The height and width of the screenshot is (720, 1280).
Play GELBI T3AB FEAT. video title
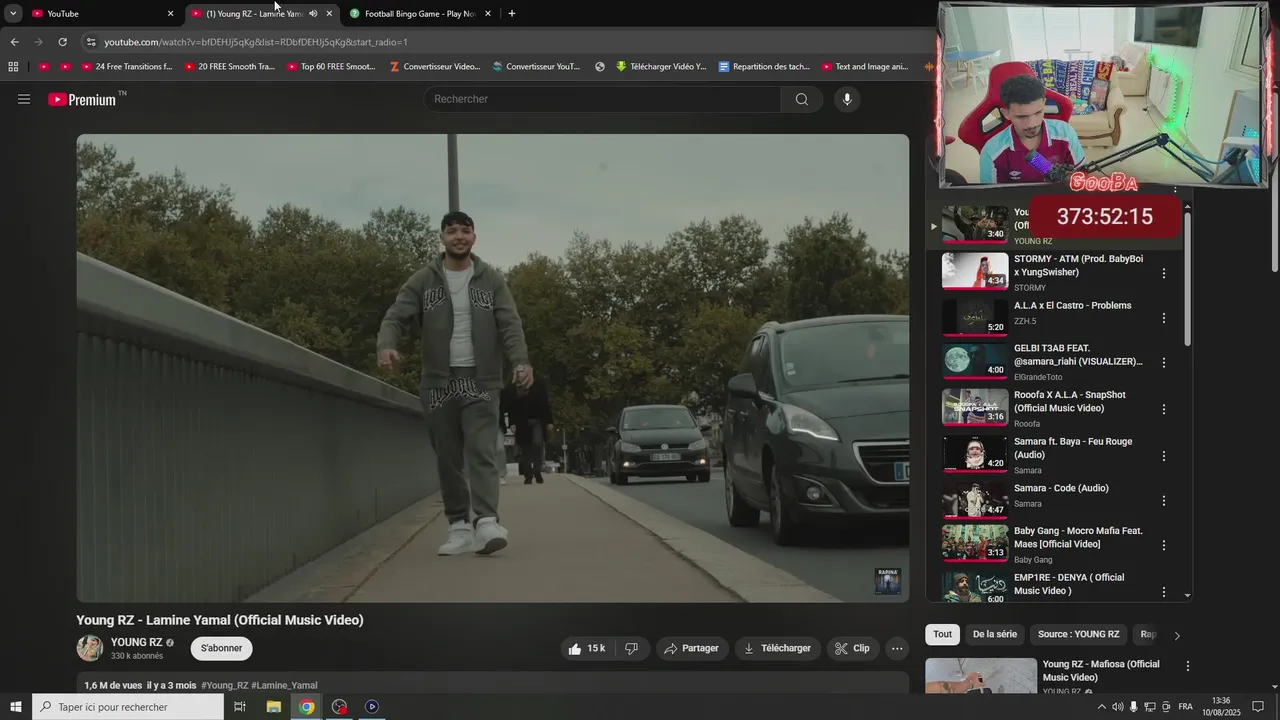coord(1078,355)
